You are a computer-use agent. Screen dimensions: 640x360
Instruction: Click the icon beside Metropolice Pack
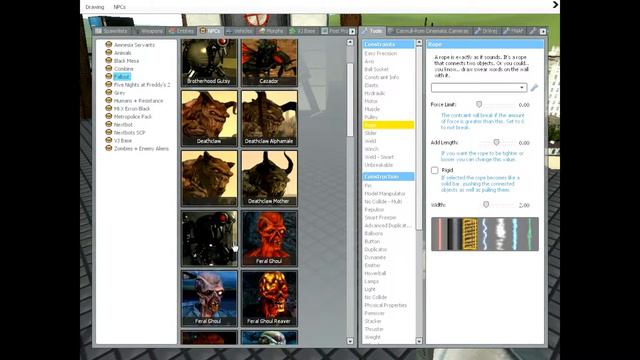[x=109, y=116]
